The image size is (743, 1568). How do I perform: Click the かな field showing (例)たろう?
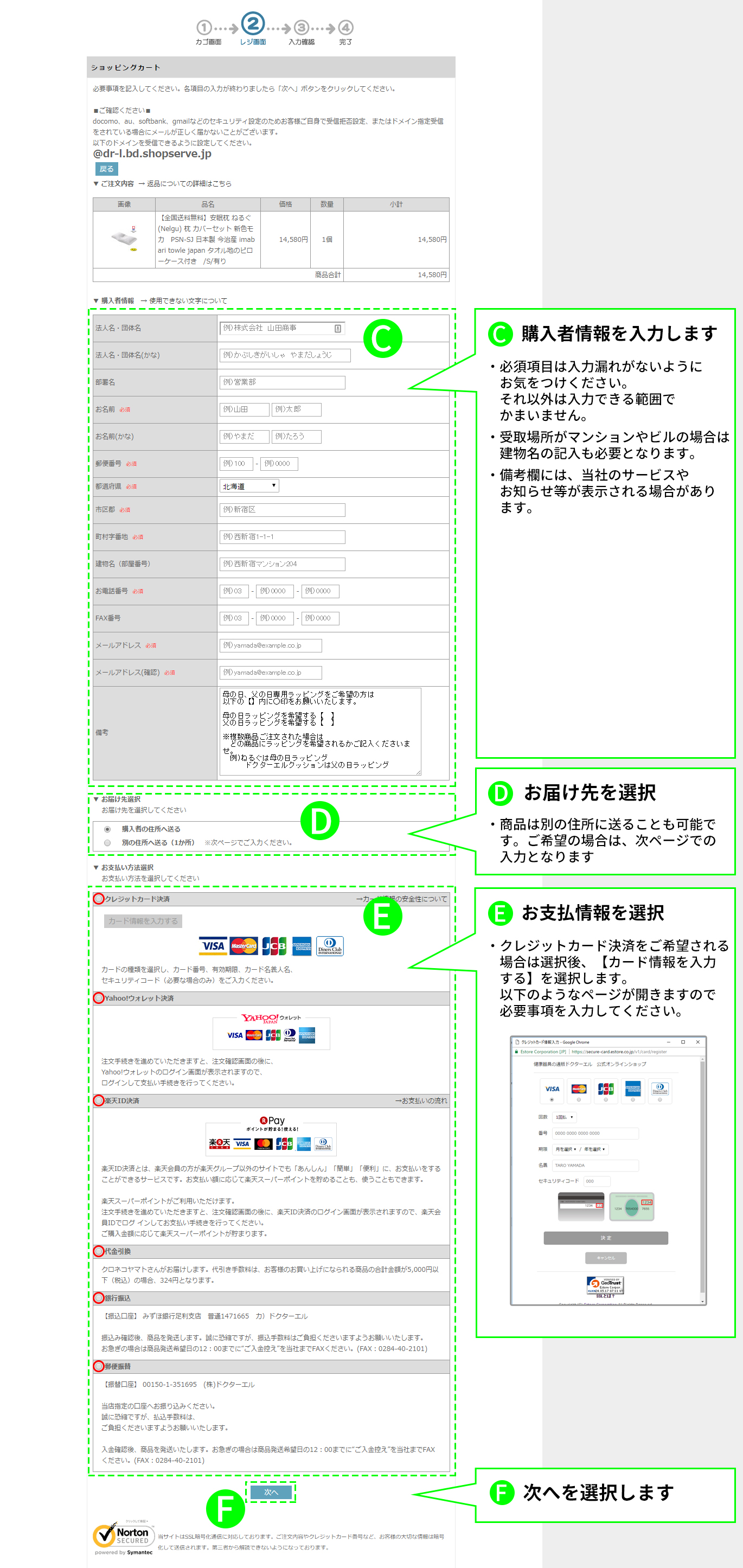(x=296, y=437)
